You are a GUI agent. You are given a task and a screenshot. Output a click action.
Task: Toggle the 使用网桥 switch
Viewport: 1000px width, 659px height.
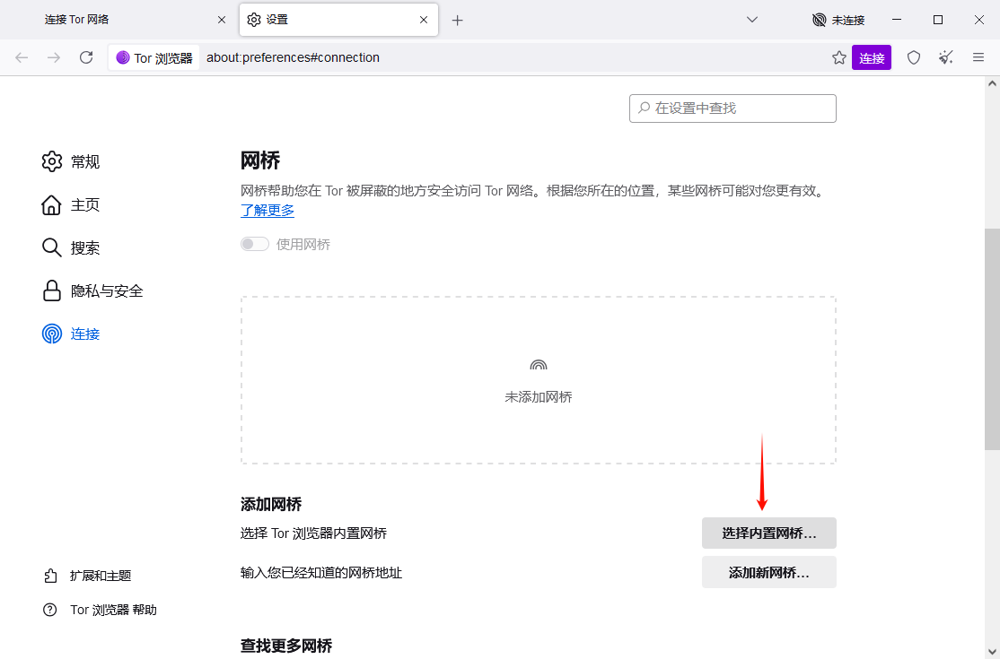[x=255, y=244]
